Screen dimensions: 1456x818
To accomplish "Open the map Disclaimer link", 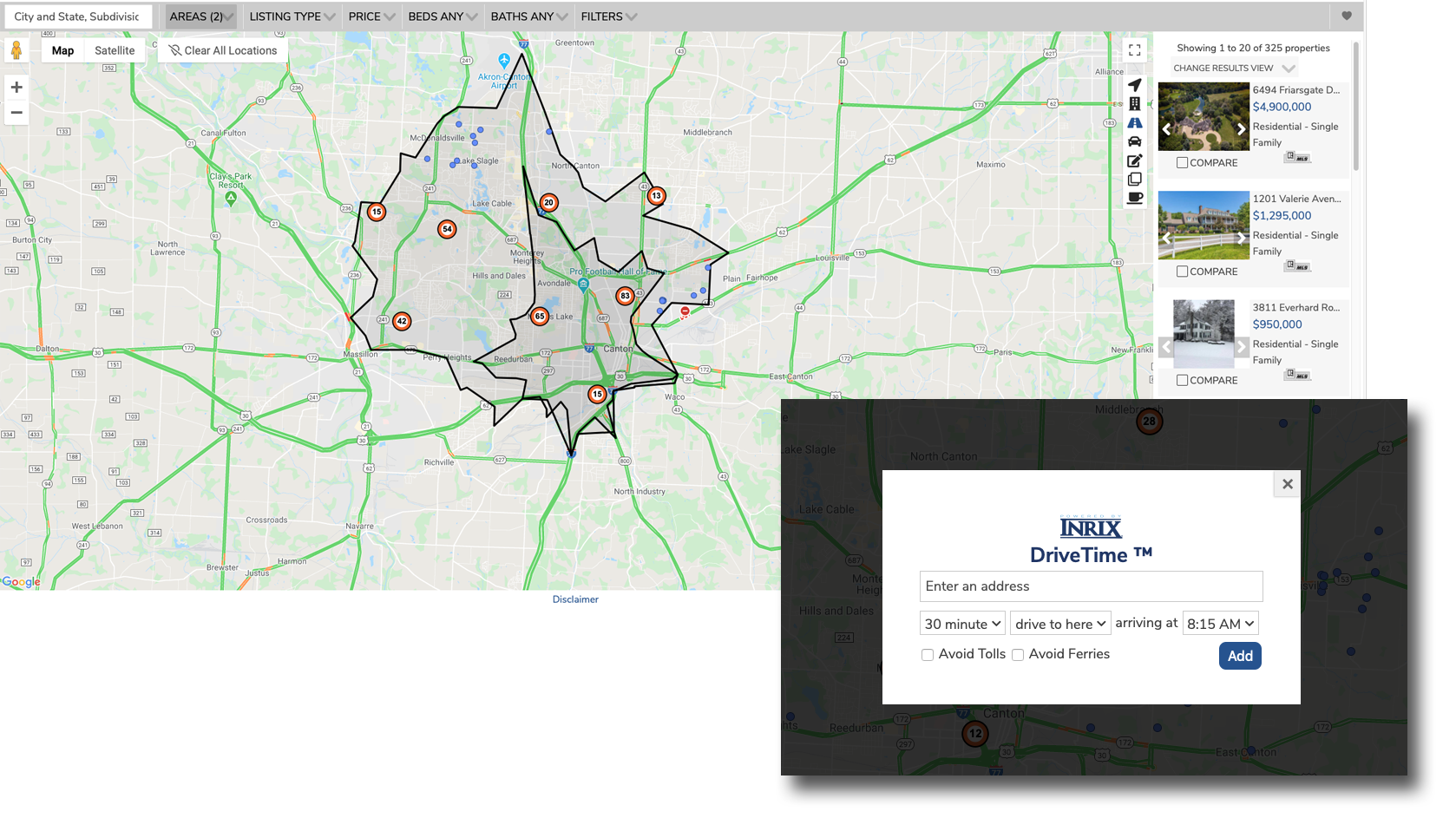I will [575, 599].
